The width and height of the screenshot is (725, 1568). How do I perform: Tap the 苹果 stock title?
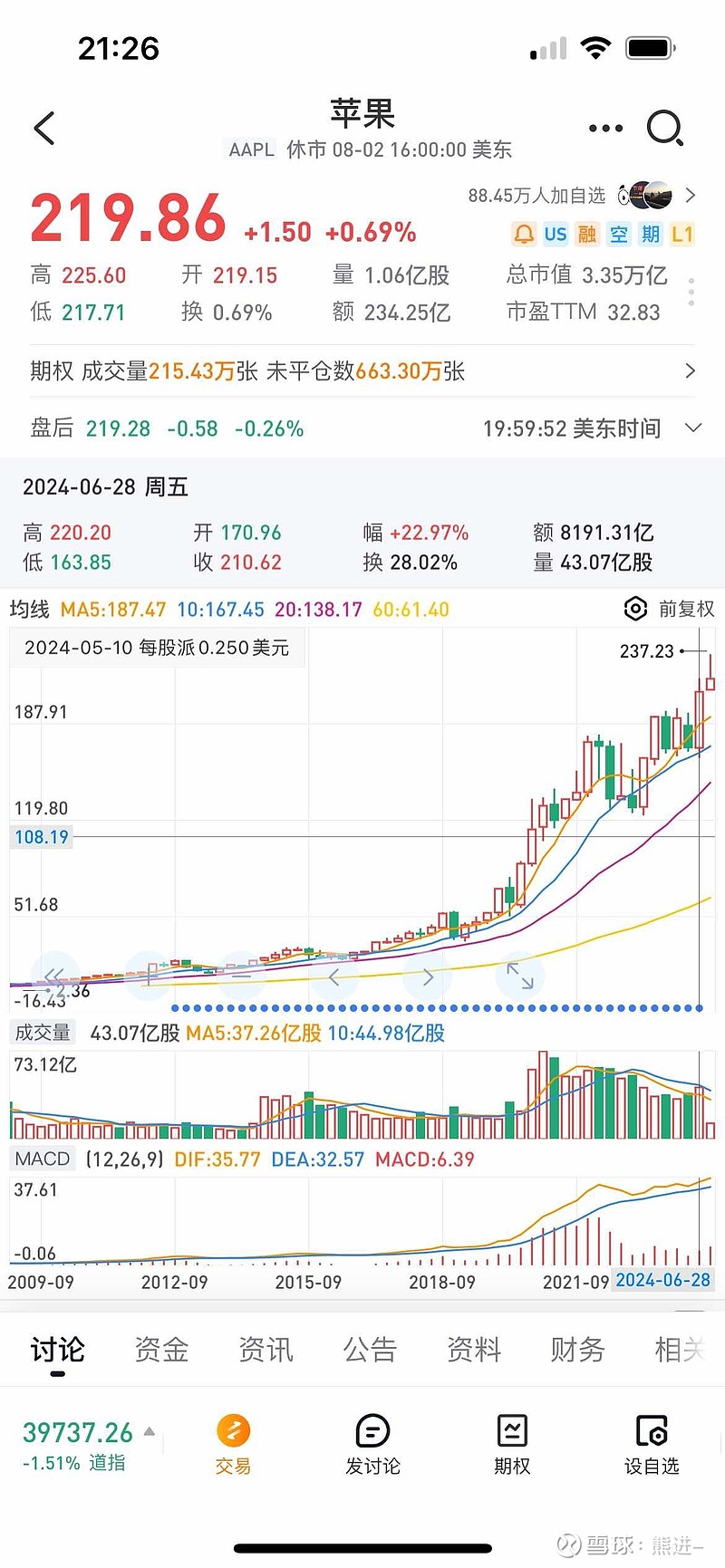pos(362,114)
